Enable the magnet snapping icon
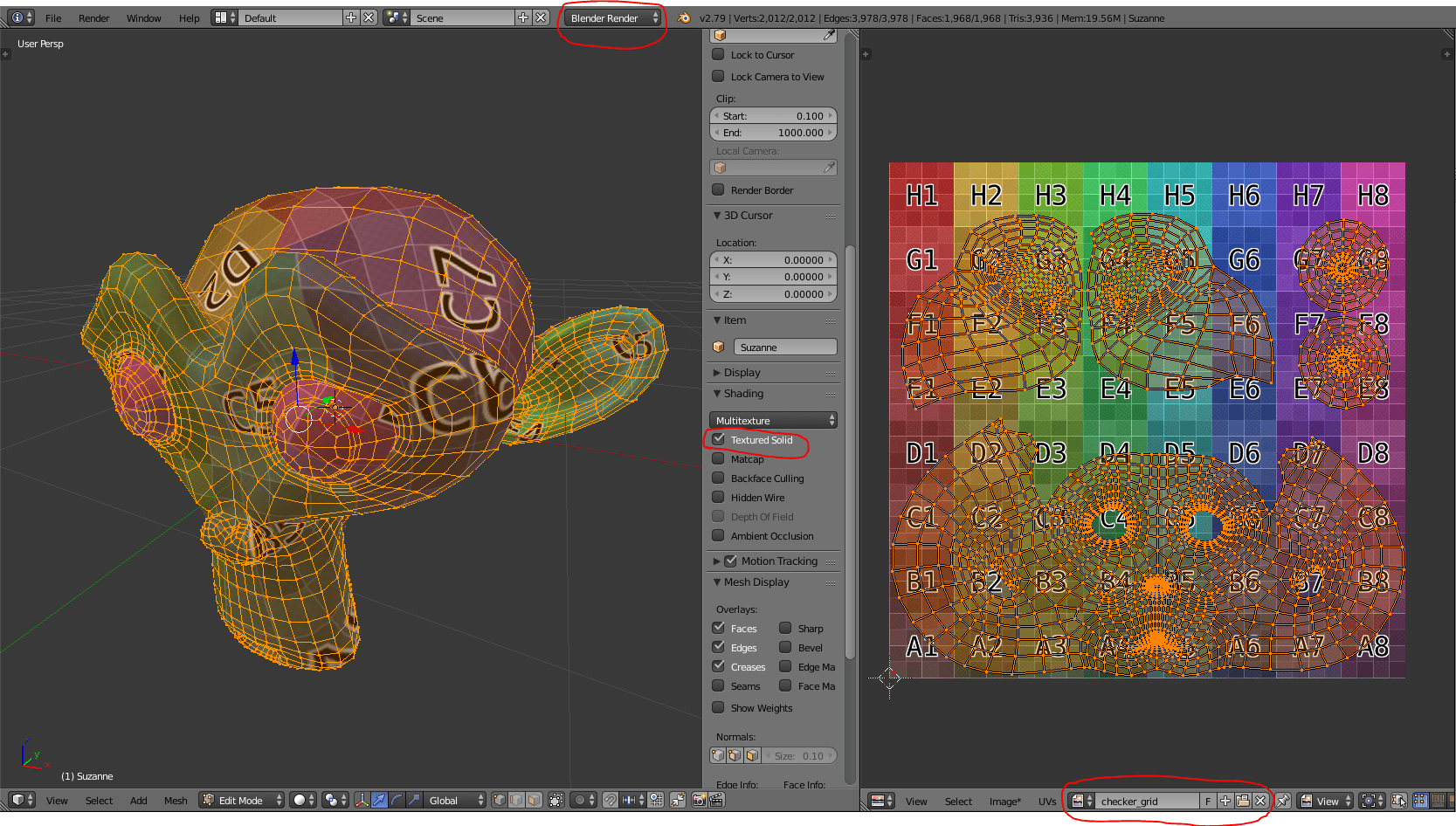 [x=611, y=801]
